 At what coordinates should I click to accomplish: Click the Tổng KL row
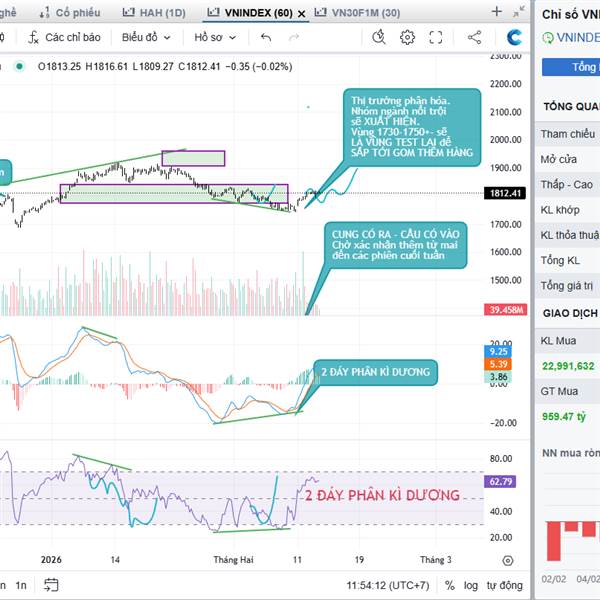(x=567, y=261)
